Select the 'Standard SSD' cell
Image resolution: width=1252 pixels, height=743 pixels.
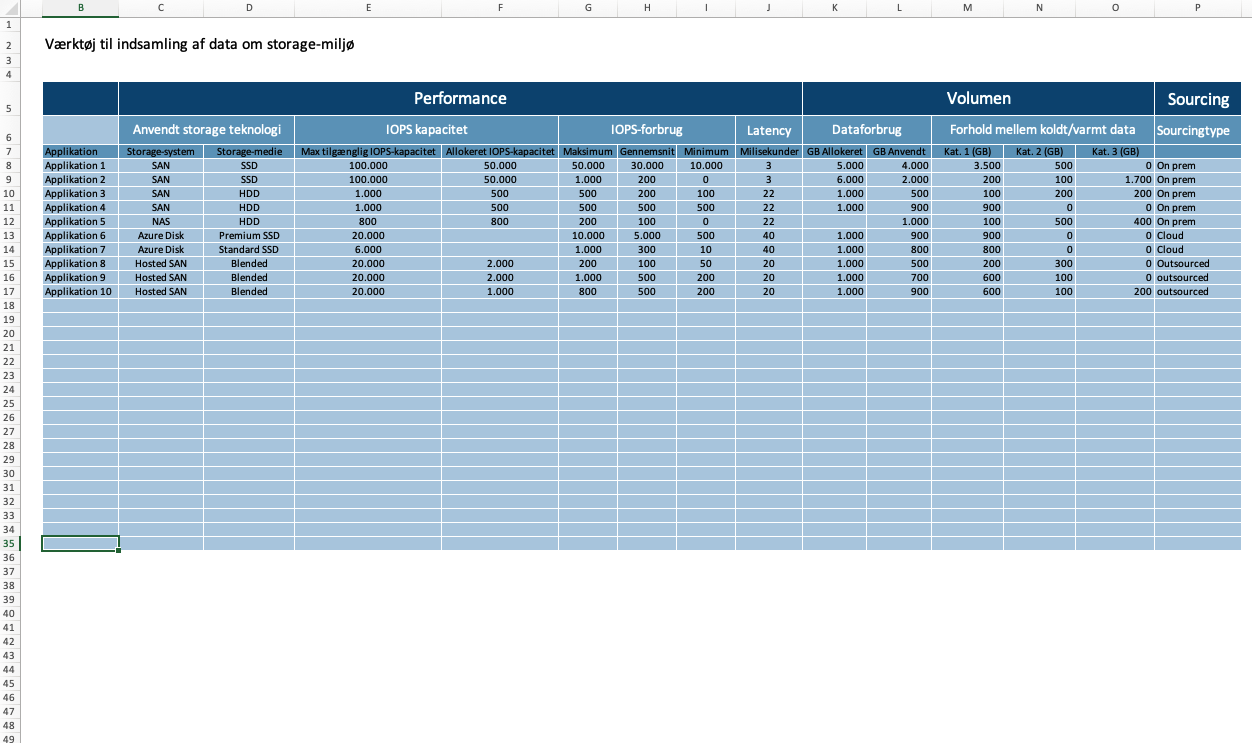248,250
